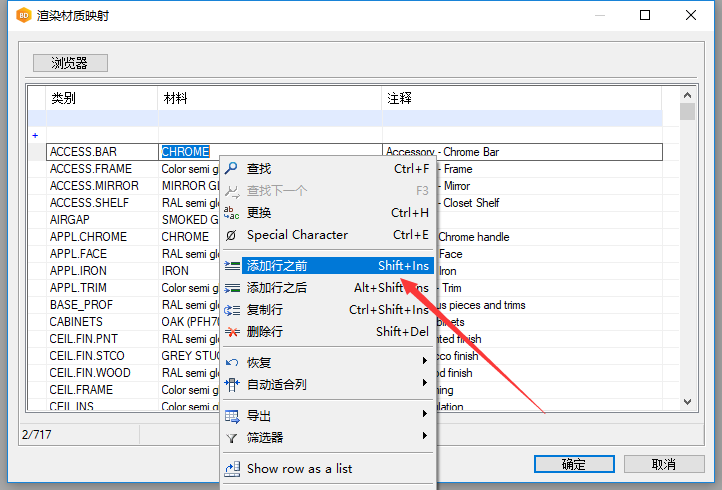Image resolution: width=722 pixels, height=490 pixels.
Task: Click the vertical scrollbar thumb
Action: click(687, 111)
